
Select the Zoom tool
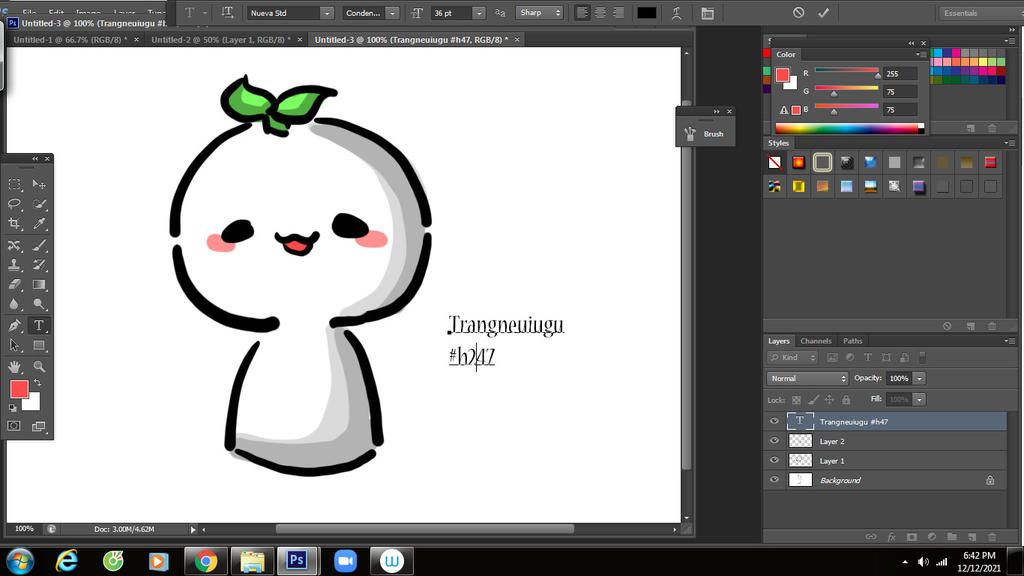pyautogui.click(x=39, y=366)
